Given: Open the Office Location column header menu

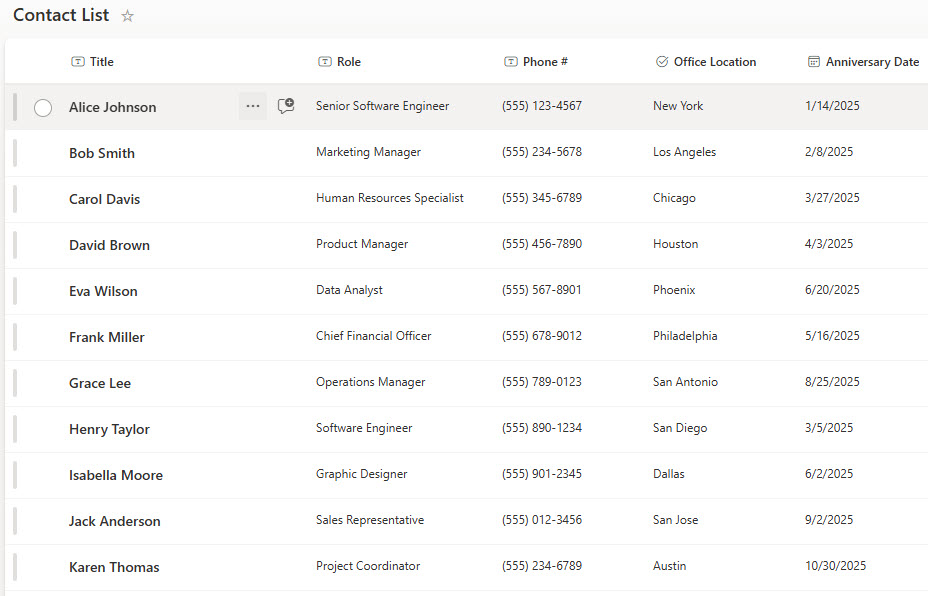Looking at the screenshot, I should tap(714, 62).
